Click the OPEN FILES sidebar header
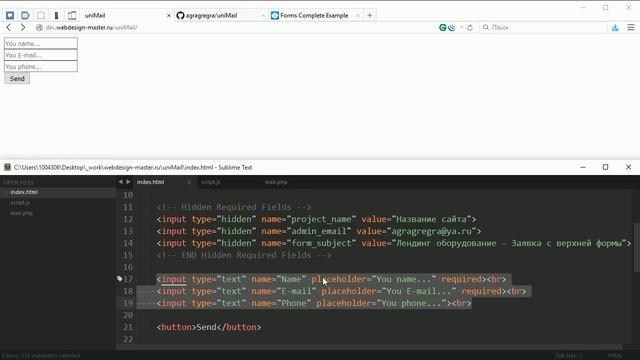The image size is (640, 360). click(x=18, y=182)
